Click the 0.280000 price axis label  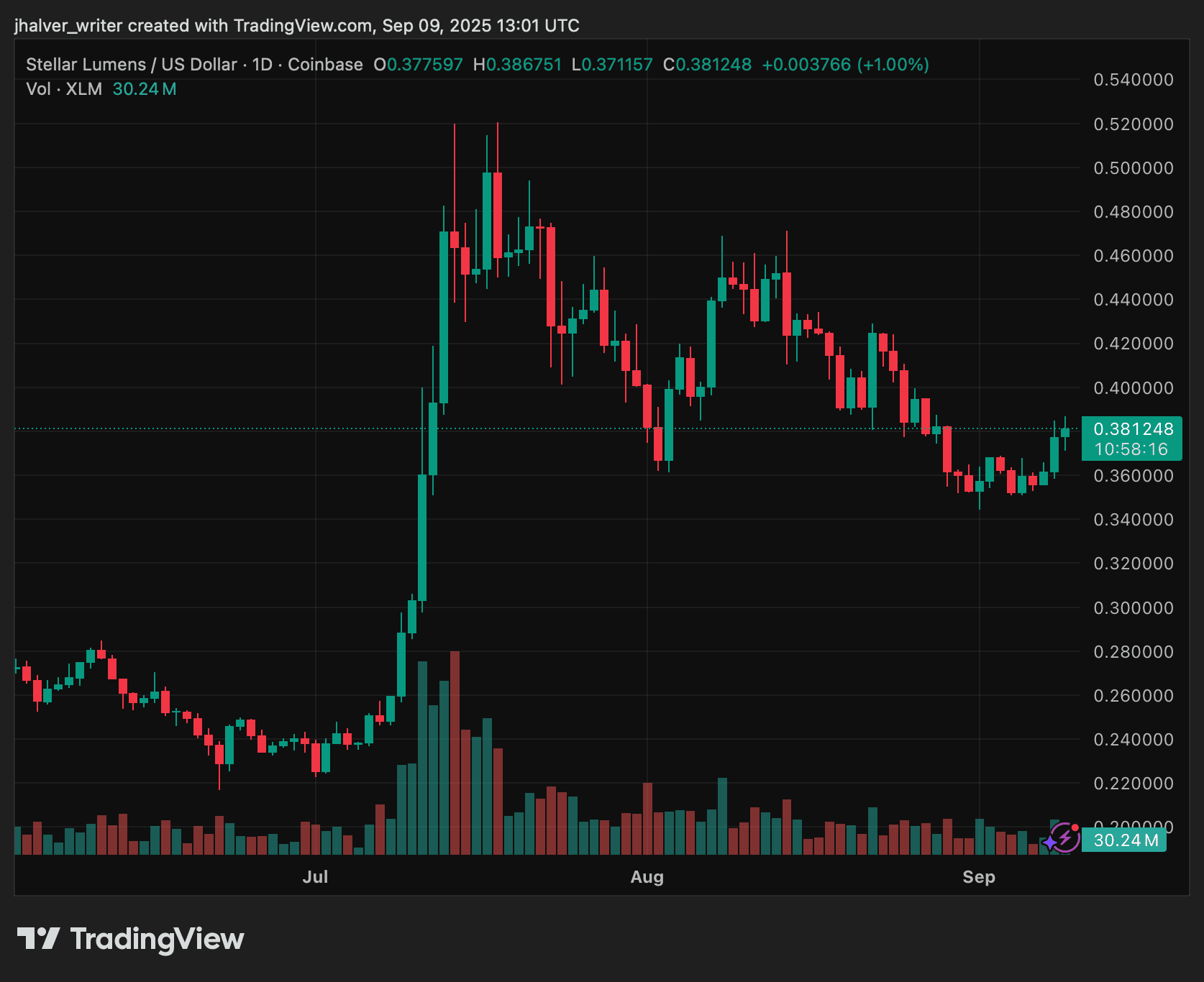click(1134, 652)
